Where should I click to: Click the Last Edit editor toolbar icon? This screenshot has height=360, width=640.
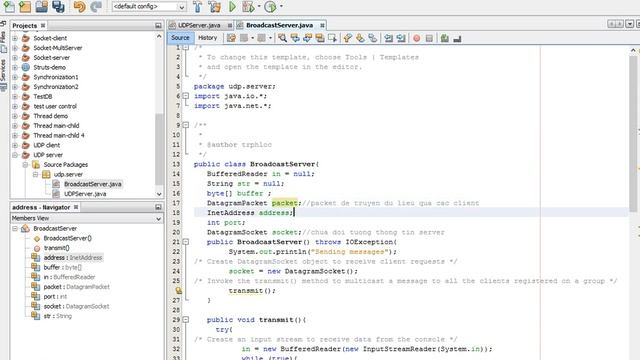tap(231, 38)
